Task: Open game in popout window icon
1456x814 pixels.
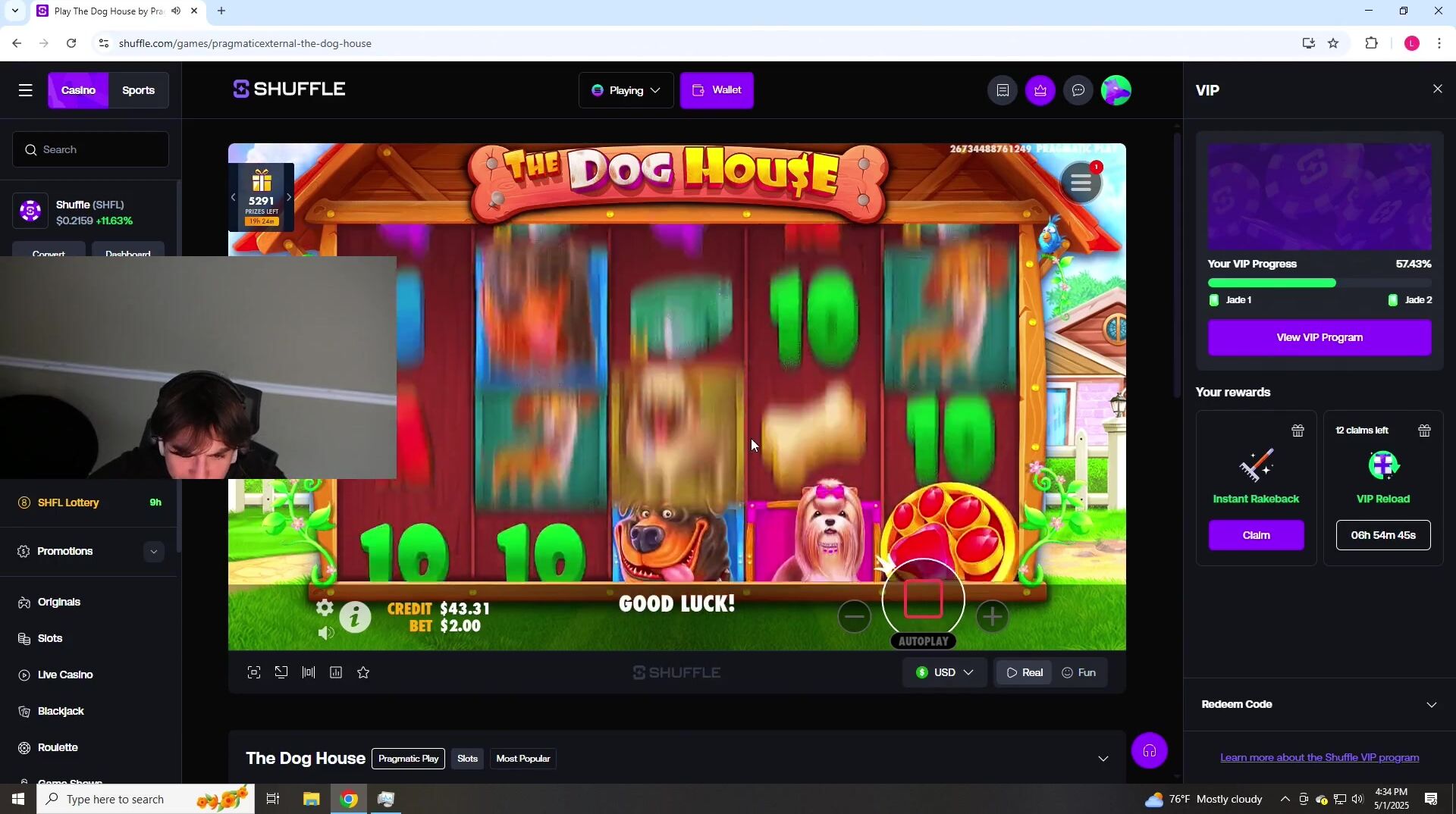Action: click(281, 672)
